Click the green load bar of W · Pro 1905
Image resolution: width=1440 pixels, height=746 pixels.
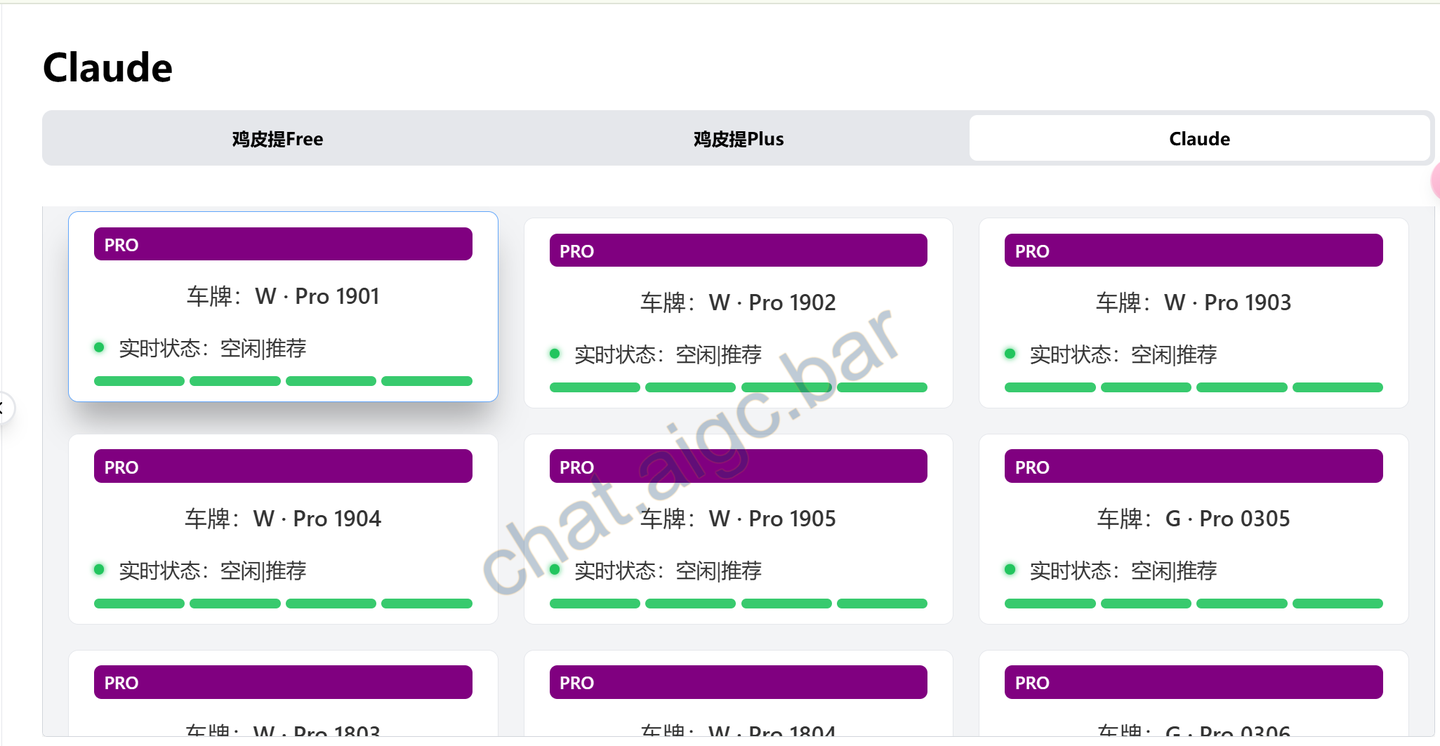(738, 603)
